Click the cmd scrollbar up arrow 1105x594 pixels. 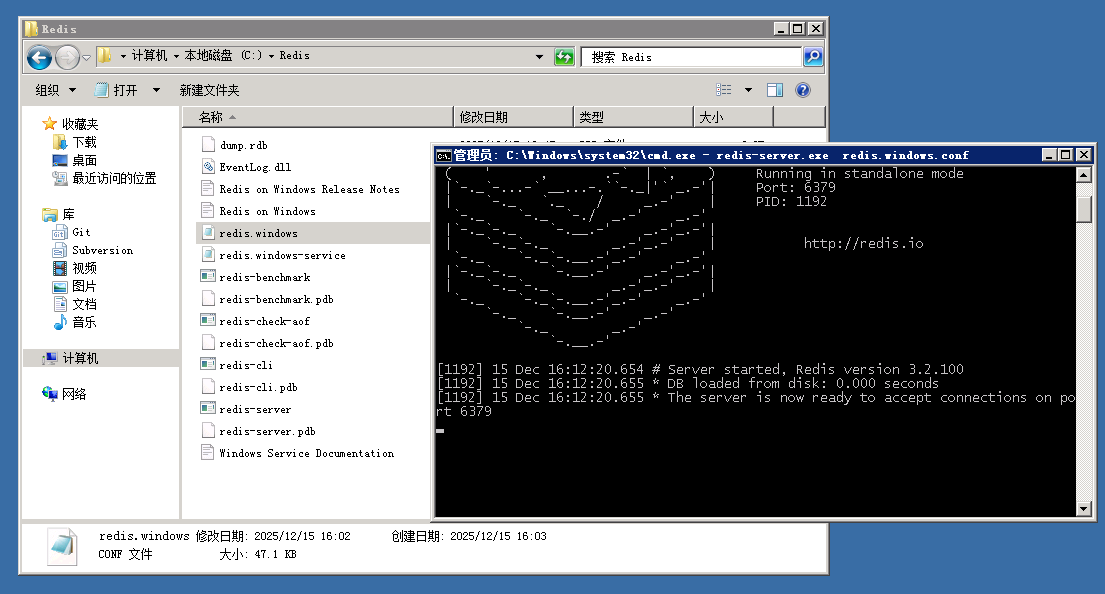point(1084,174)
